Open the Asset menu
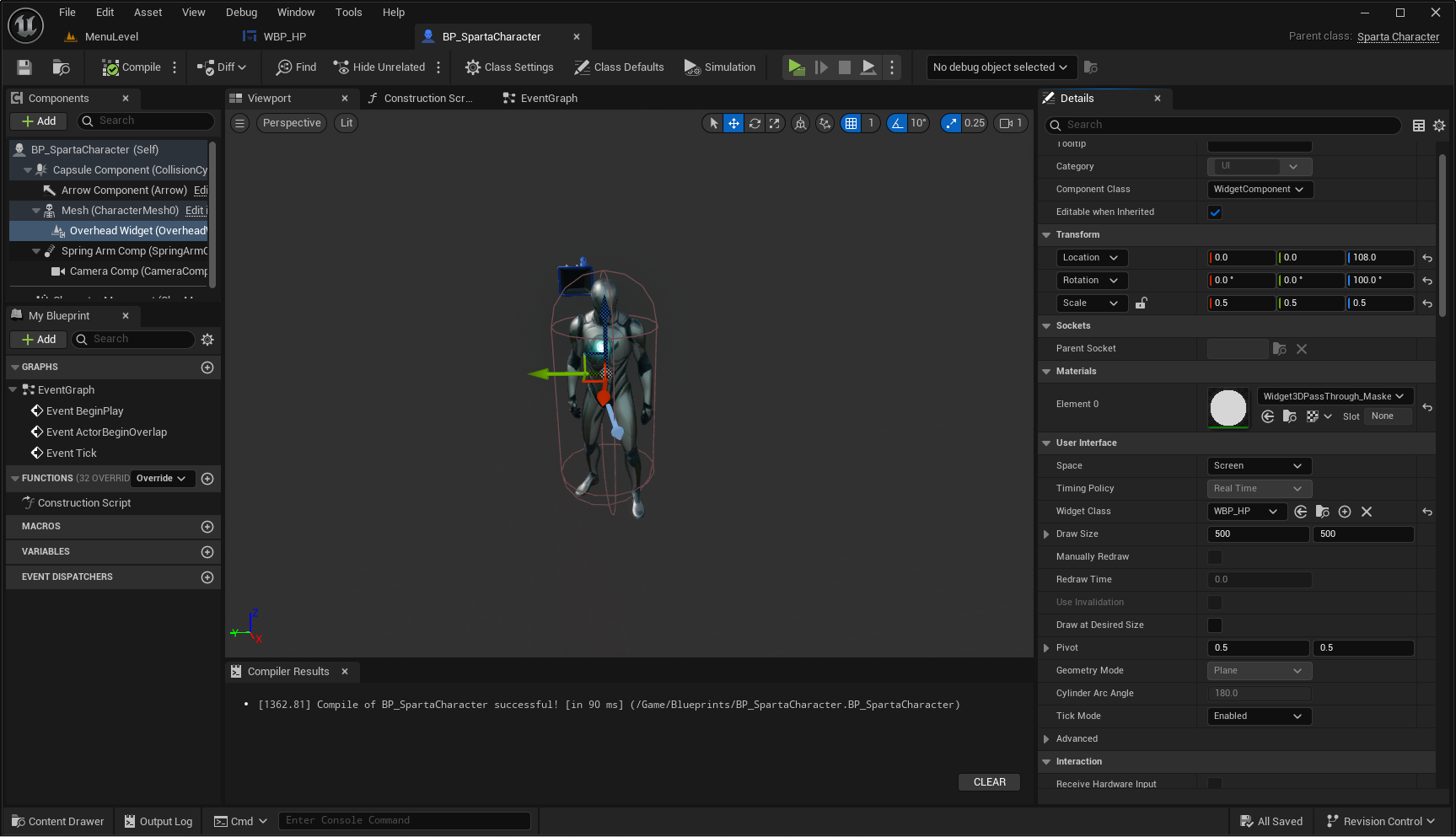The width and height of the screenshot is (1456, 837). point(148,13)
